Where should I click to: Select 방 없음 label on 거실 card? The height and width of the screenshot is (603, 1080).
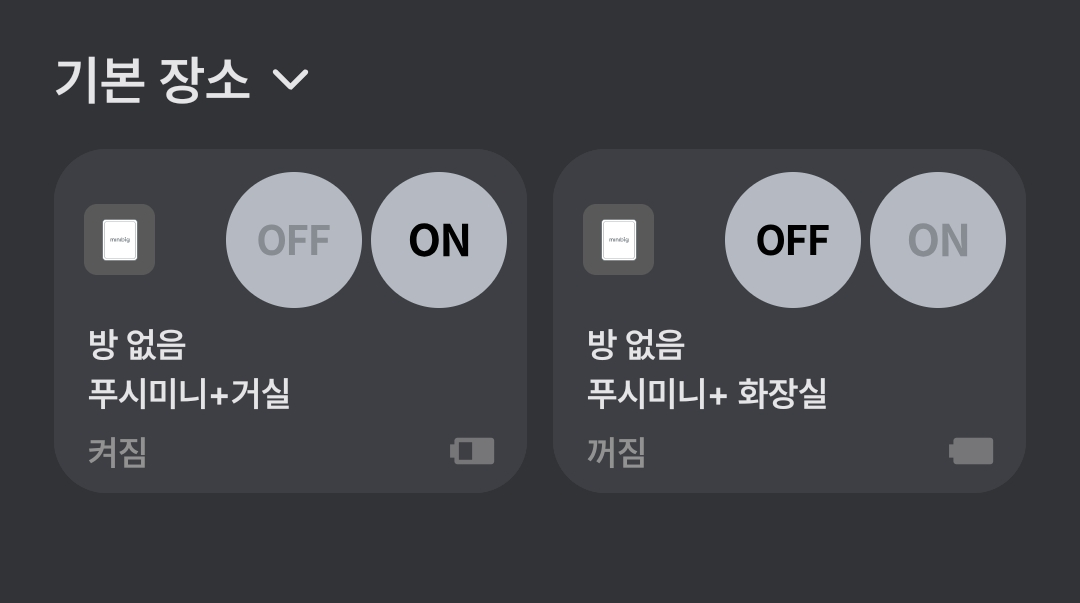point(137,345)
